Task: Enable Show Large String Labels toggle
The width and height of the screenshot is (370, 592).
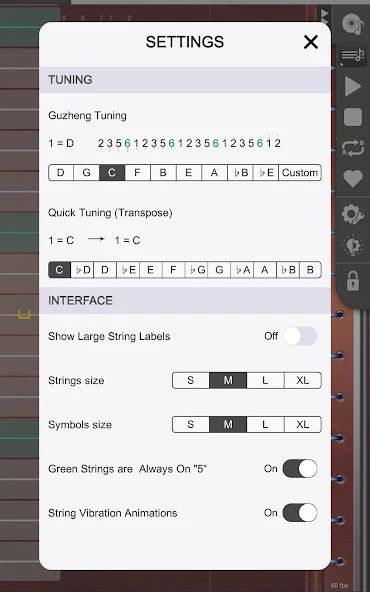Action: [x=300, y=336]
